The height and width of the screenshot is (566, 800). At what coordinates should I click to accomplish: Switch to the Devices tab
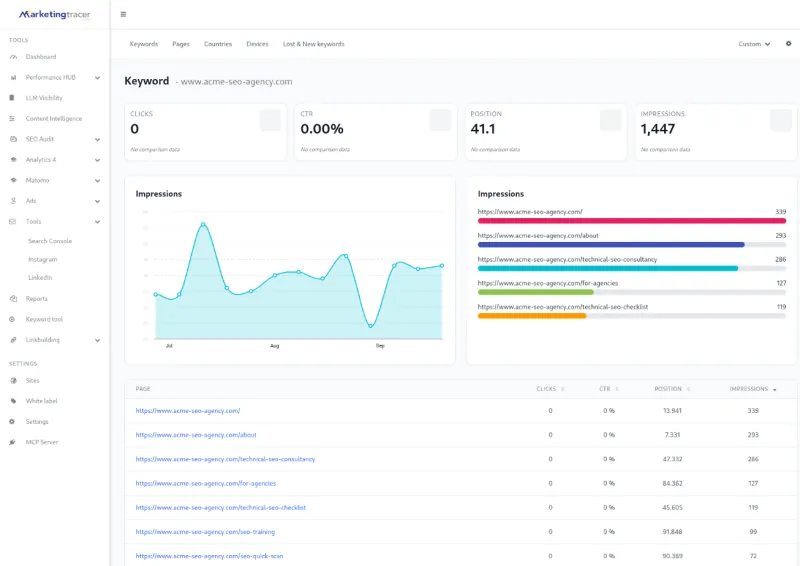click(257, 44)
